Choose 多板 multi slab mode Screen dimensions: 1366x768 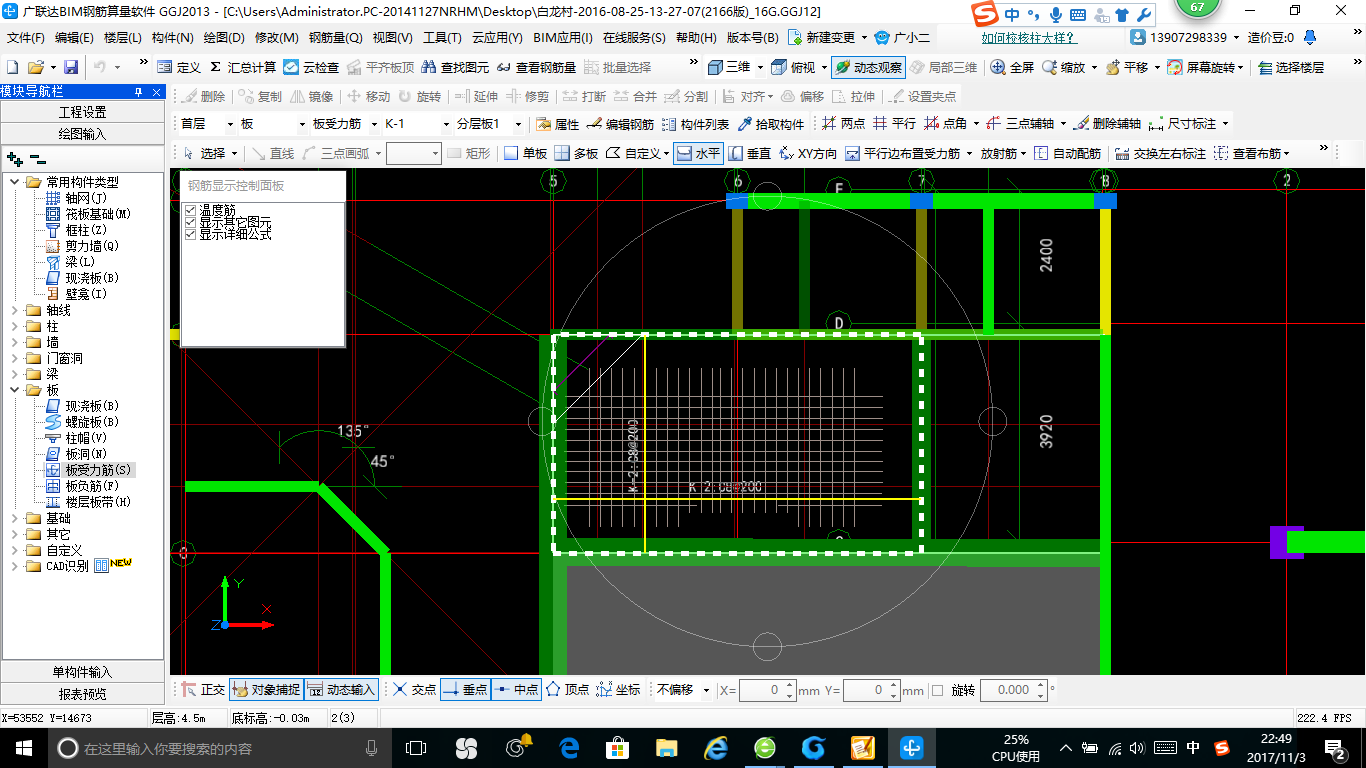tap(576, 153)
